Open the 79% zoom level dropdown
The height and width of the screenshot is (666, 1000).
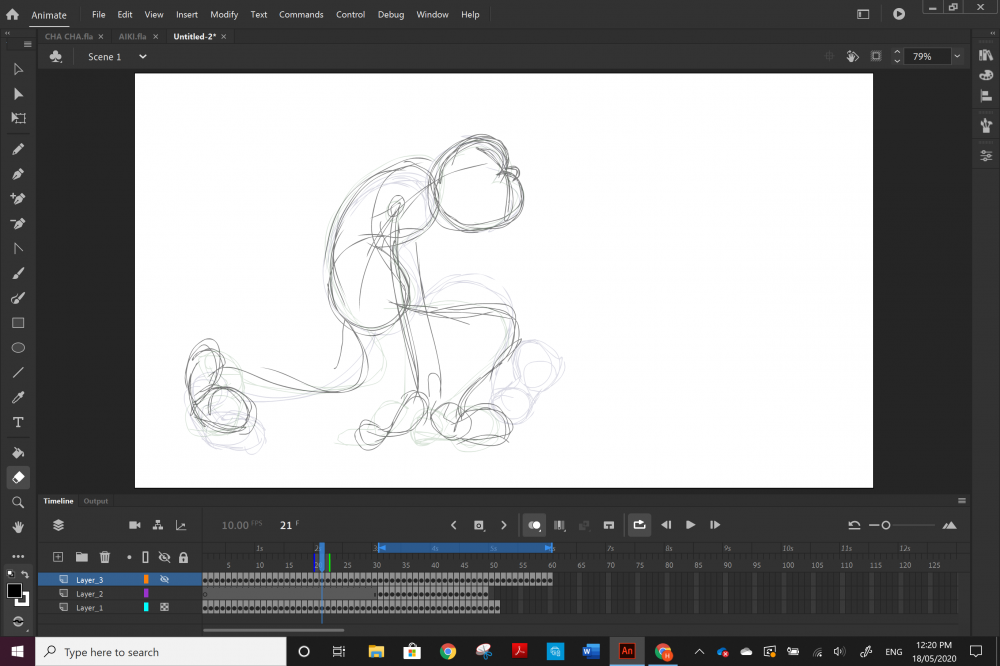click(957, 57)
